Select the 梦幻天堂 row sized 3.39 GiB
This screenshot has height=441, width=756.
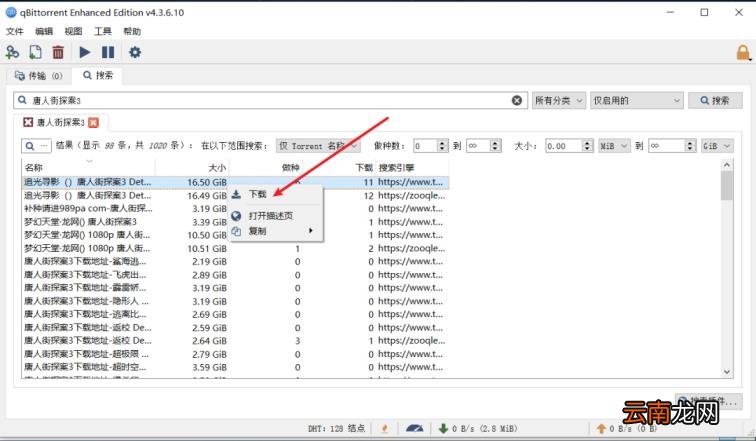(235, 222)
